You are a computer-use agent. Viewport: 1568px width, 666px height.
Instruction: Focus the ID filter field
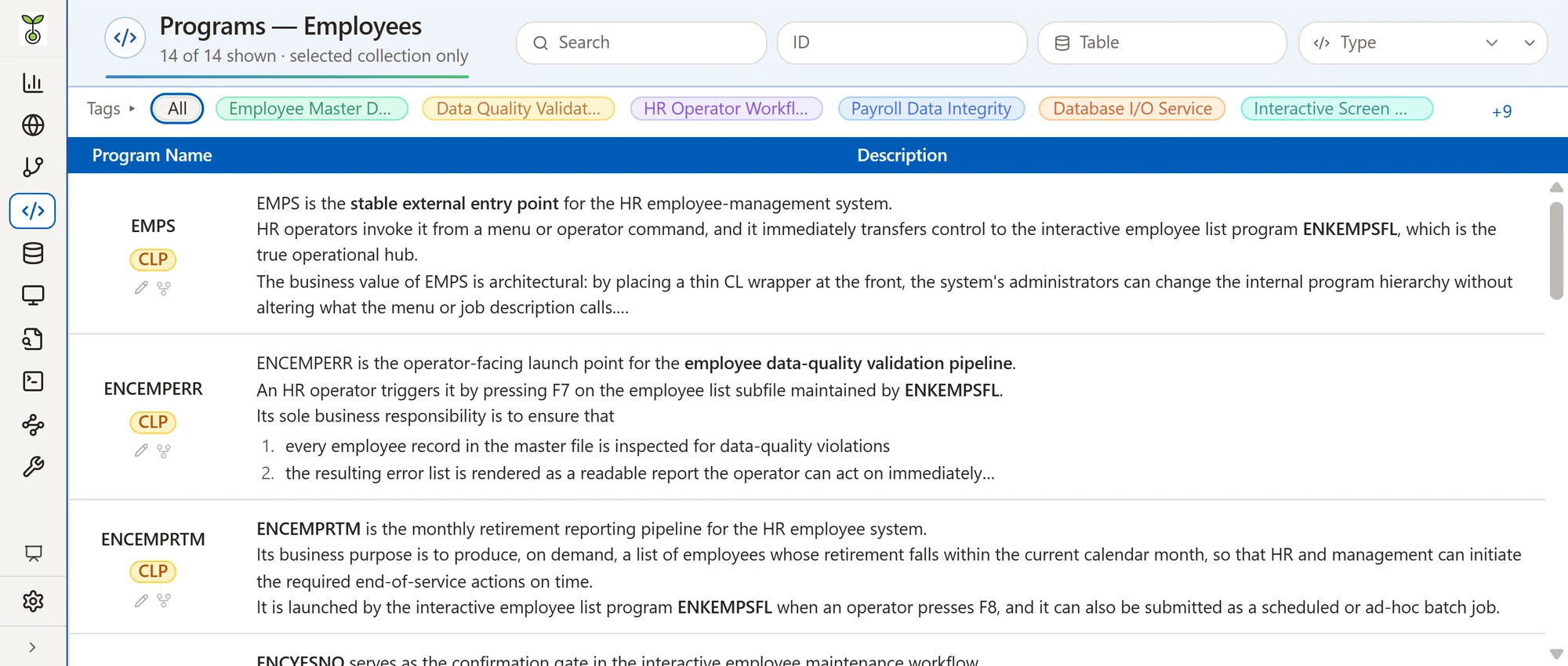[902, 42]
